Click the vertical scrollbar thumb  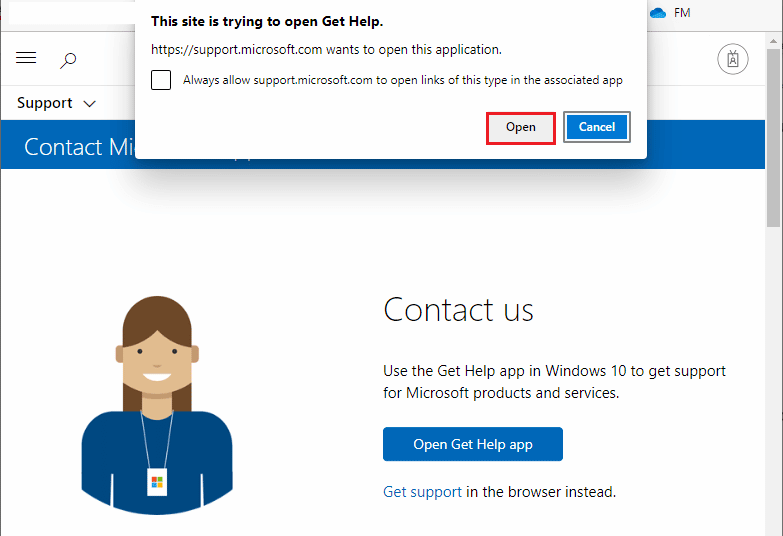[x=774, y=137]
